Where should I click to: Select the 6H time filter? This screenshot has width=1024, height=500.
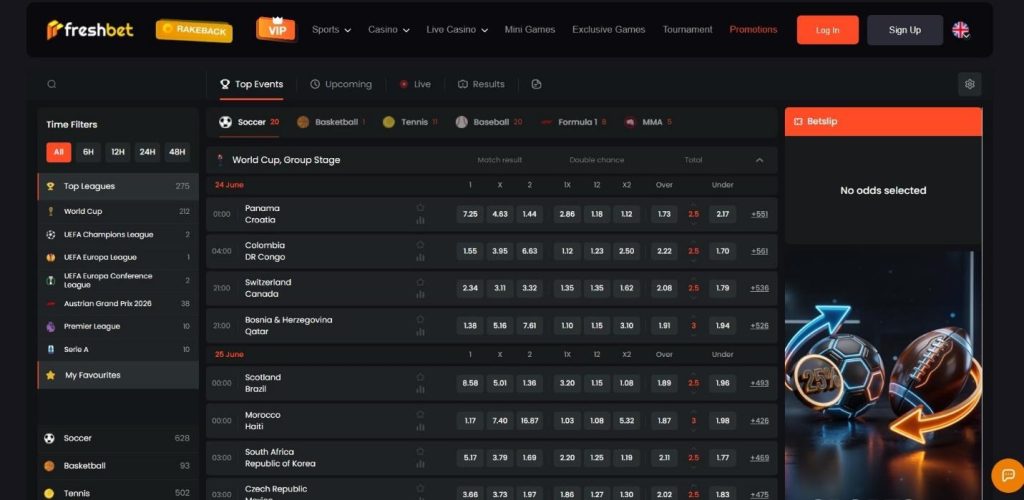click(88, 152)
